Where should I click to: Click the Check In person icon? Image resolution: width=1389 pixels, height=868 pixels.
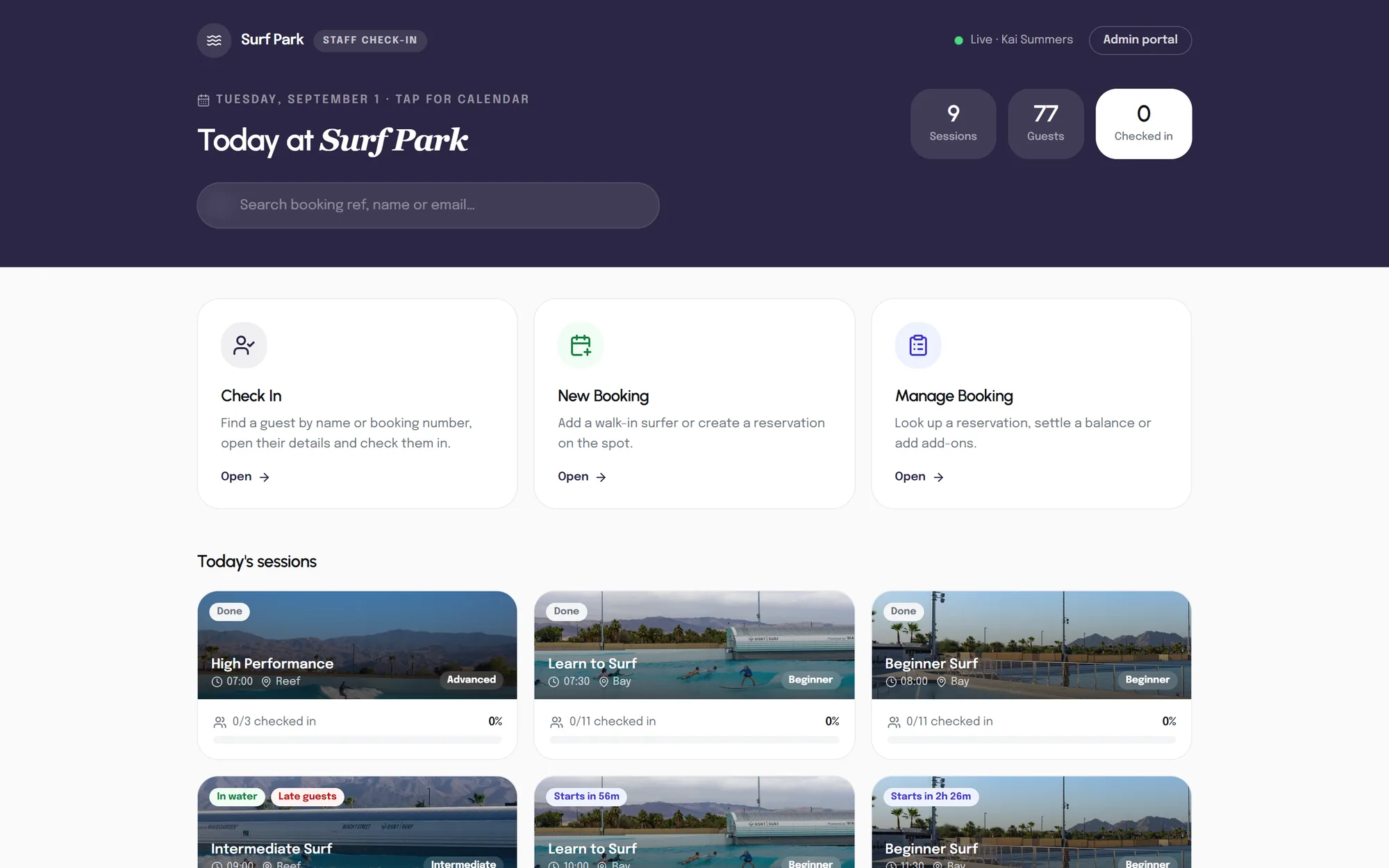[x=244, y=345]
